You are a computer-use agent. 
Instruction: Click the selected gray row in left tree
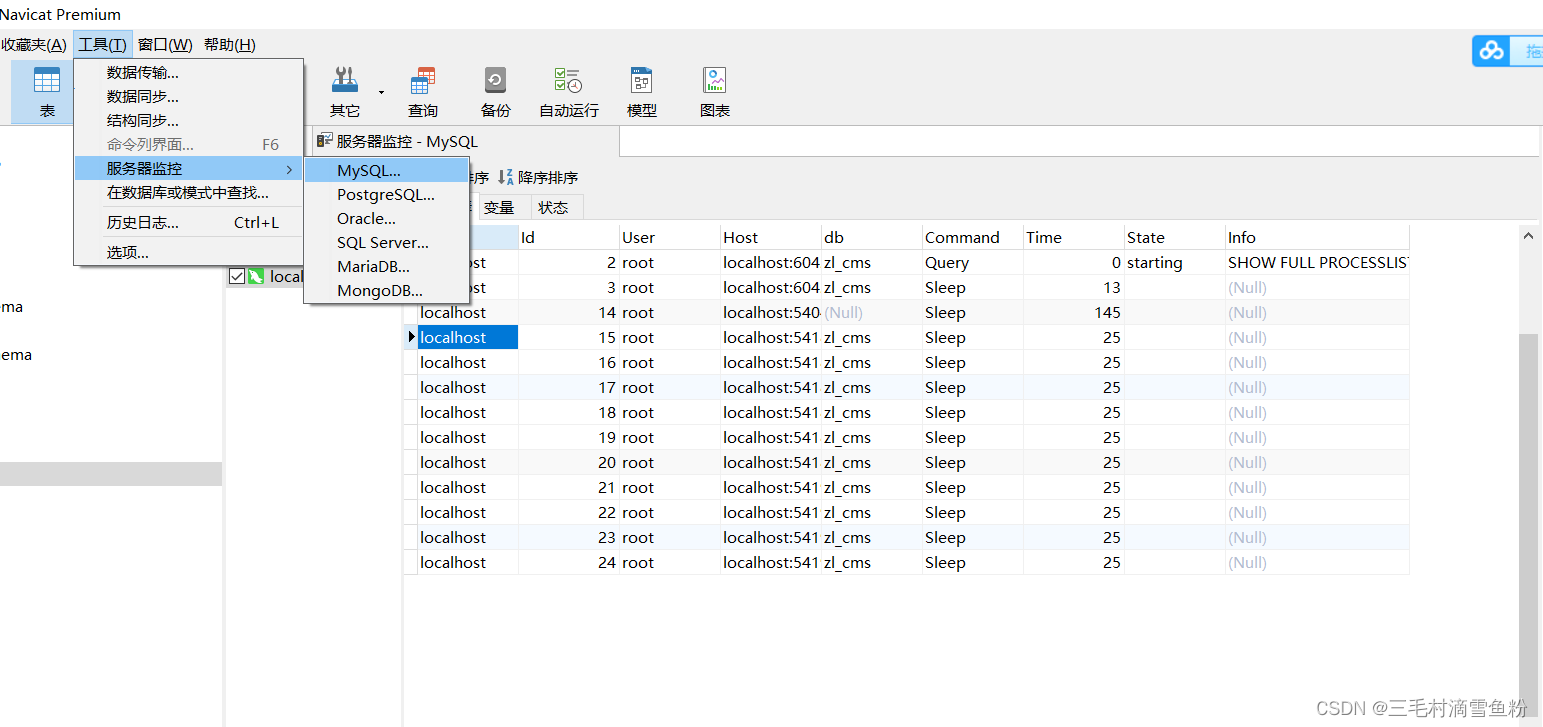pyautogui.click(x=111, y=474)
